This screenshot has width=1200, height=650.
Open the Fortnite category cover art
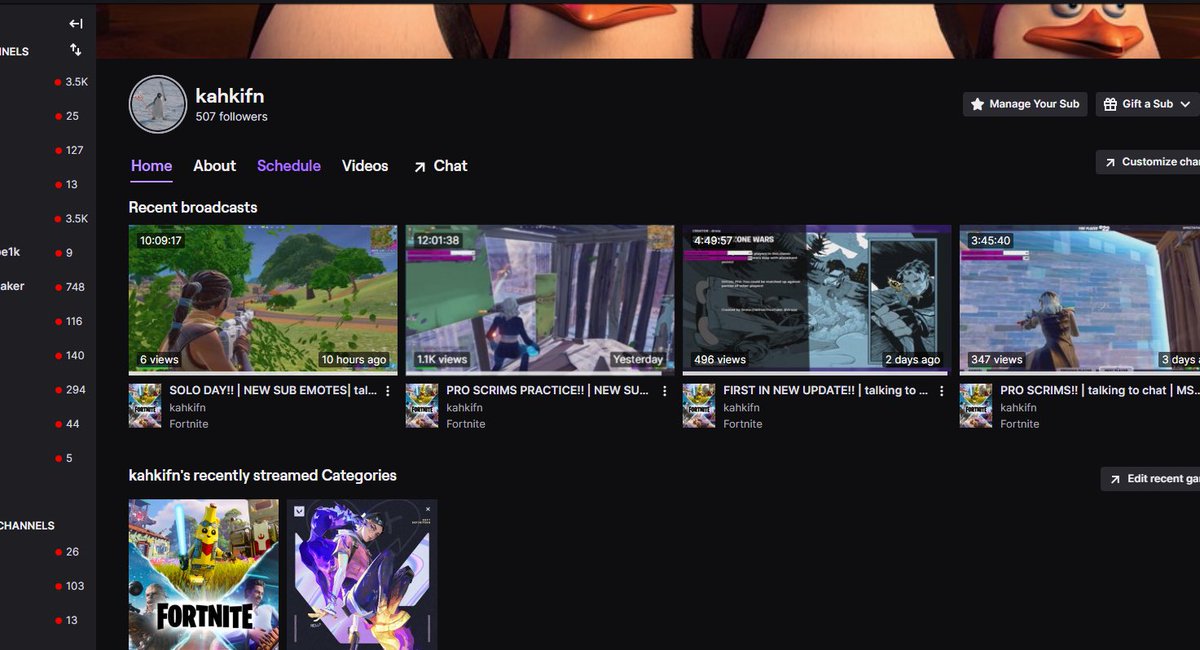click(204, 575)
